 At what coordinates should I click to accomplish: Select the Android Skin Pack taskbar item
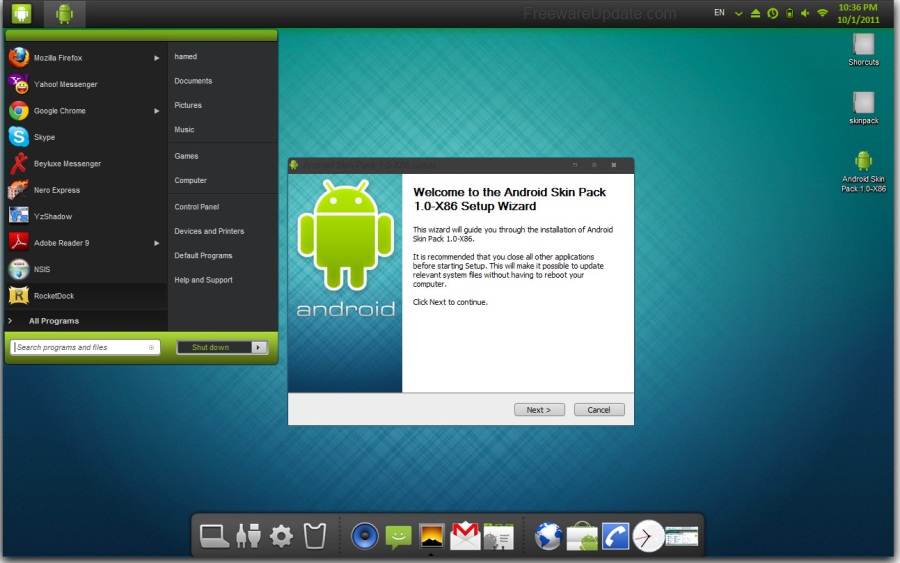point(64,14)
